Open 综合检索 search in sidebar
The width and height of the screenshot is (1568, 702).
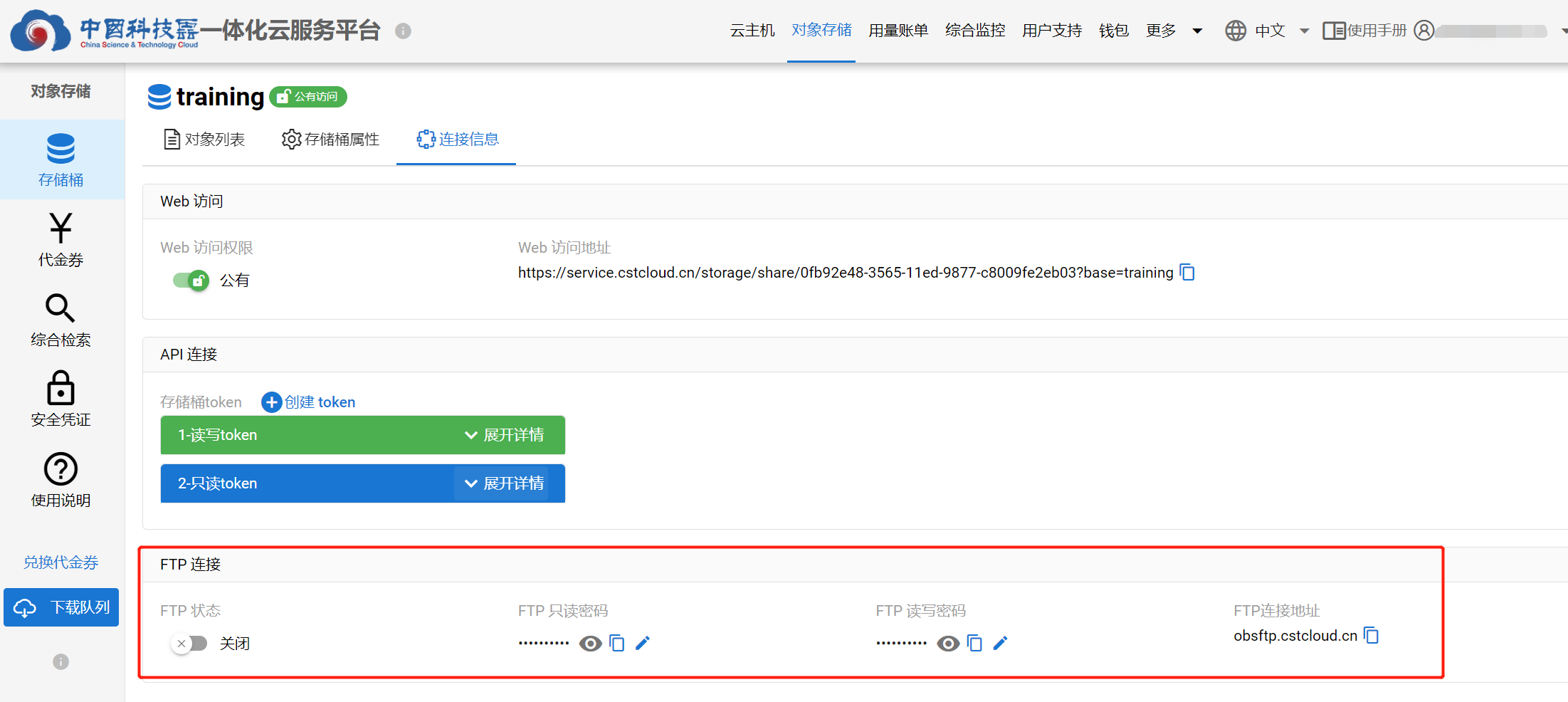point(61,320)
